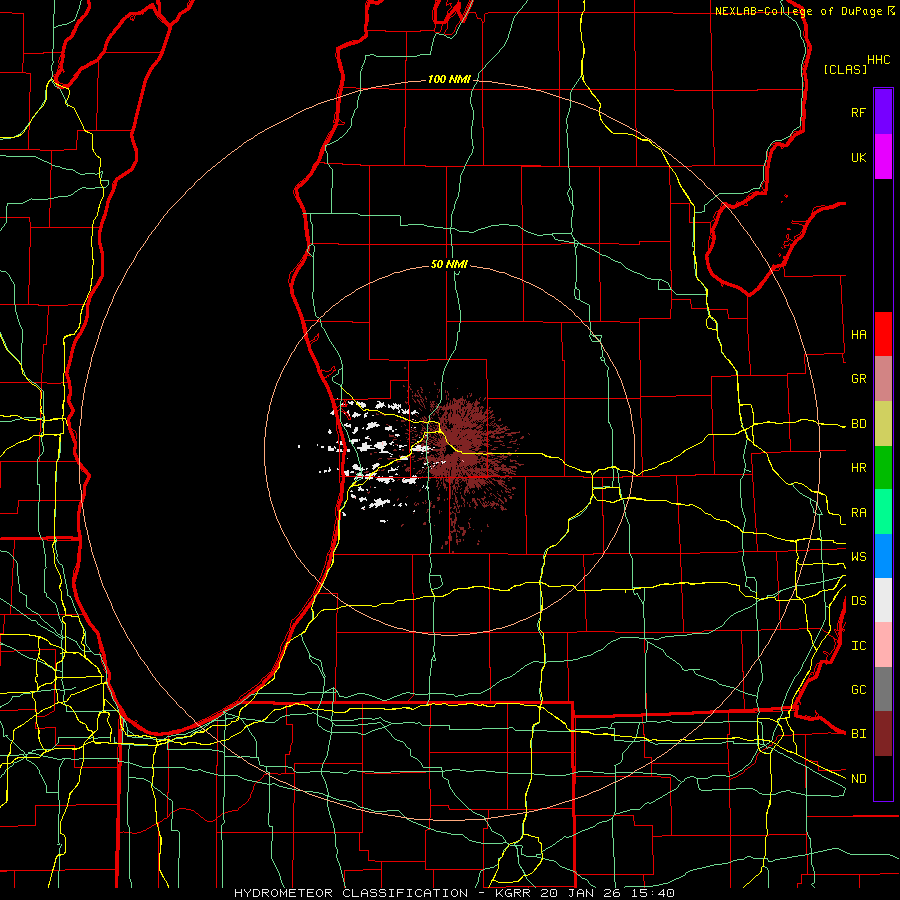
Task: Click the "[CLAS]" units label
Action: [x=845, y=69]
